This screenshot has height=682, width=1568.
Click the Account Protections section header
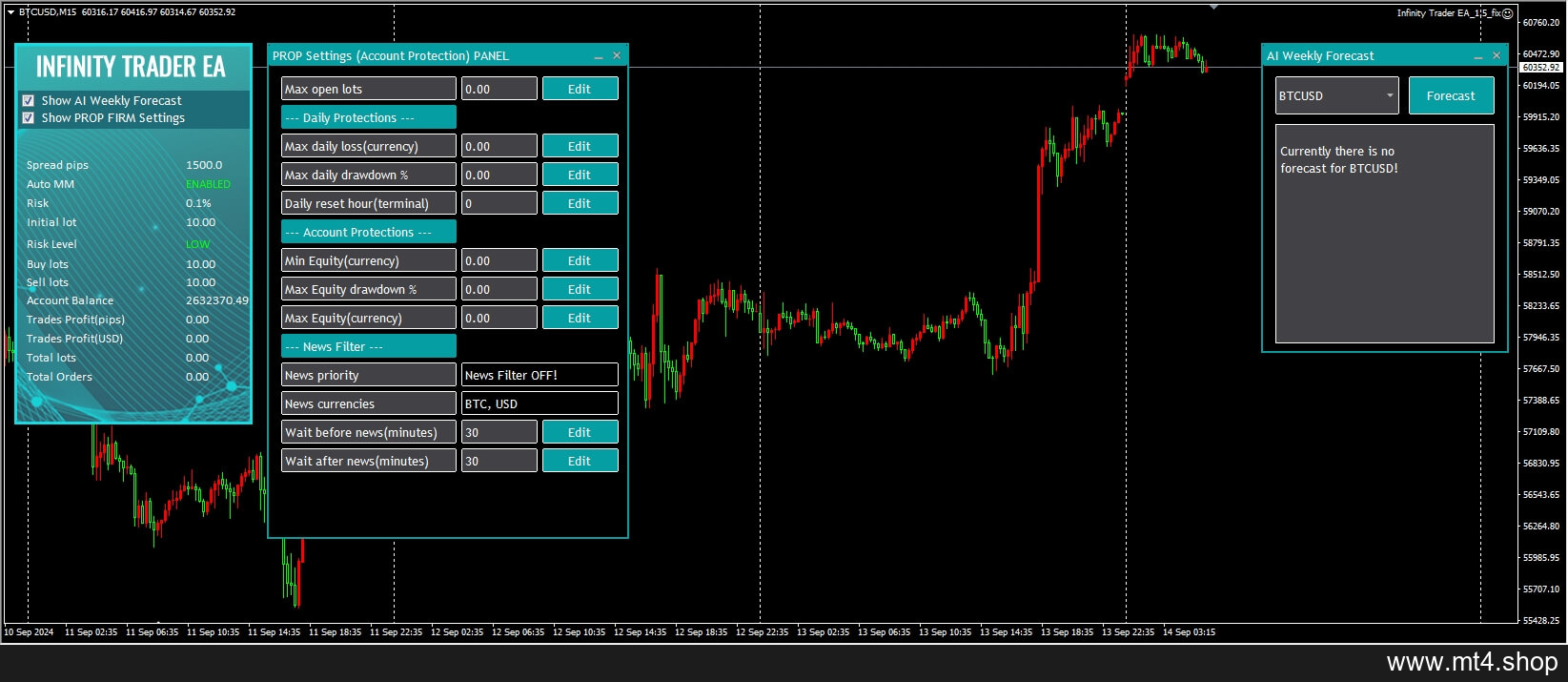pos(369,232)
